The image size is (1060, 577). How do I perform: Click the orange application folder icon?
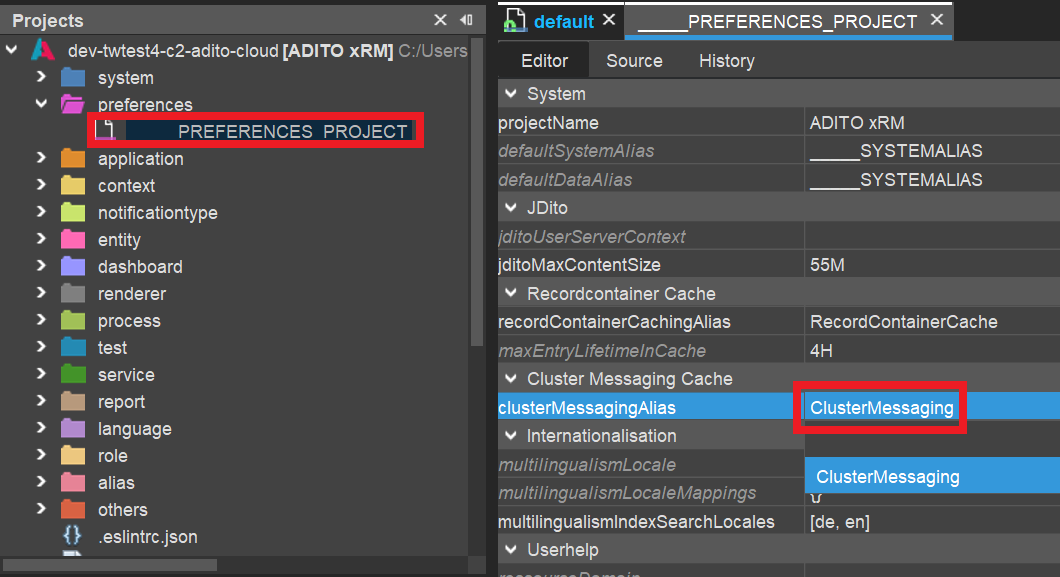point(73,159)
